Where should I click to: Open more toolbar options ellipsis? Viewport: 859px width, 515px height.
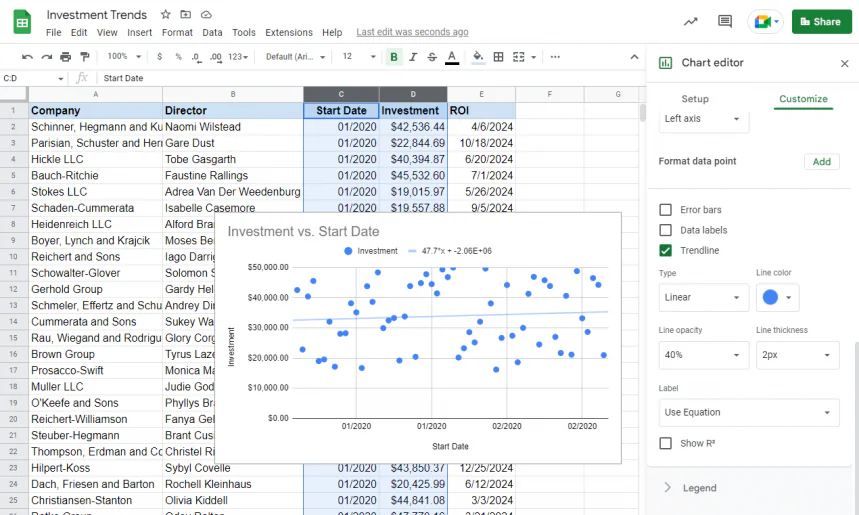[555, 57]
